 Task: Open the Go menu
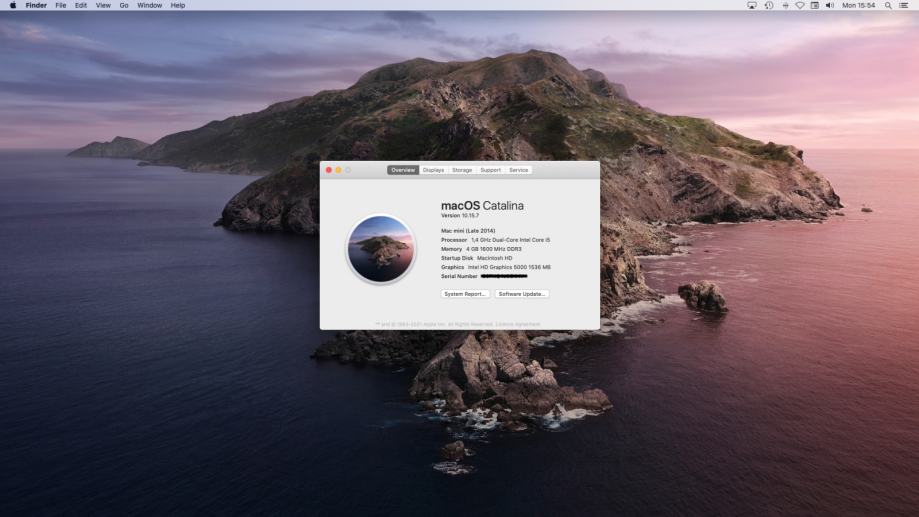(x=124, y=5)
